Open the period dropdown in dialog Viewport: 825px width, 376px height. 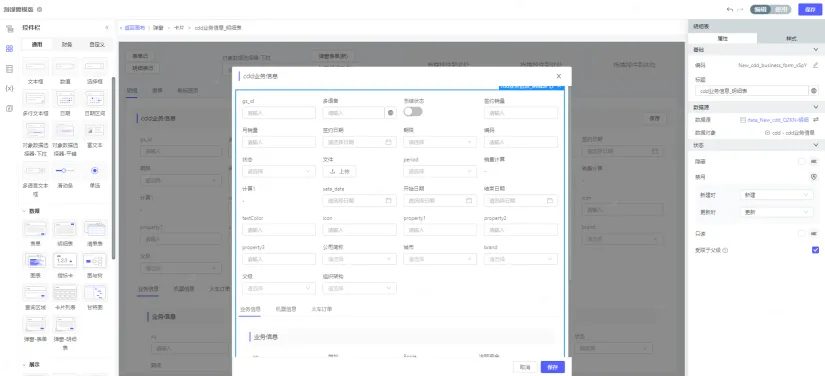(440, 171)
